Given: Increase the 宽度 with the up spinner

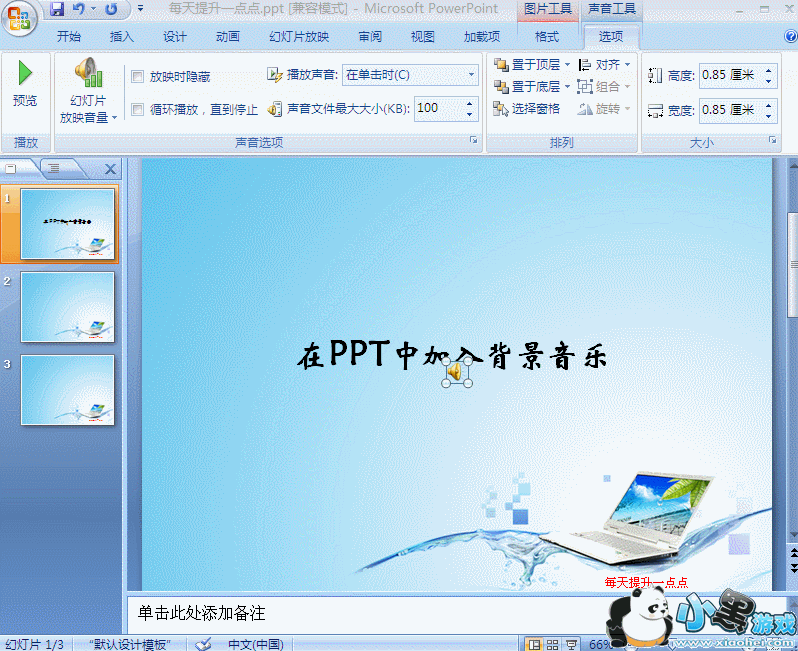Looking at the screenshot, I should (x=768, y=105).
